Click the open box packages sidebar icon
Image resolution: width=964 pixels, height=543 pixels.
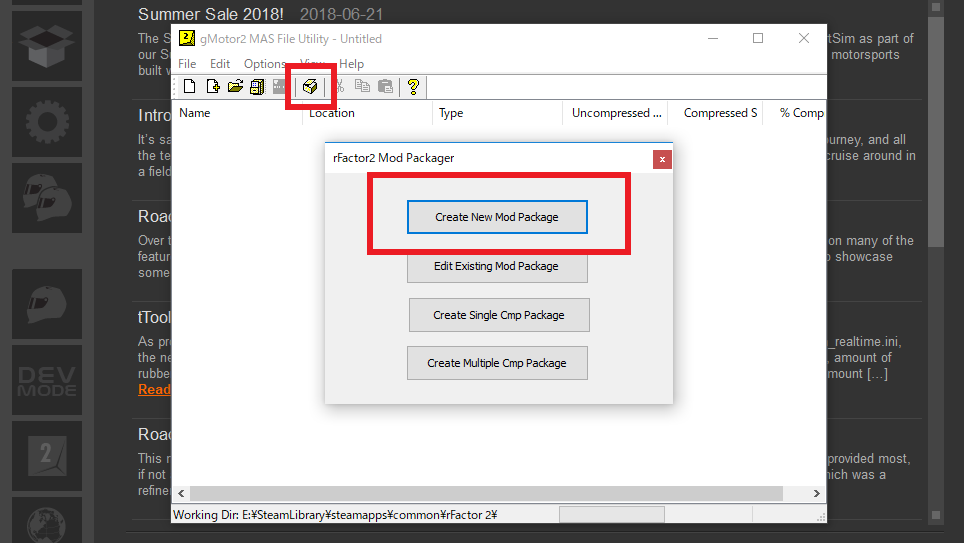click(x=45, y=40)
